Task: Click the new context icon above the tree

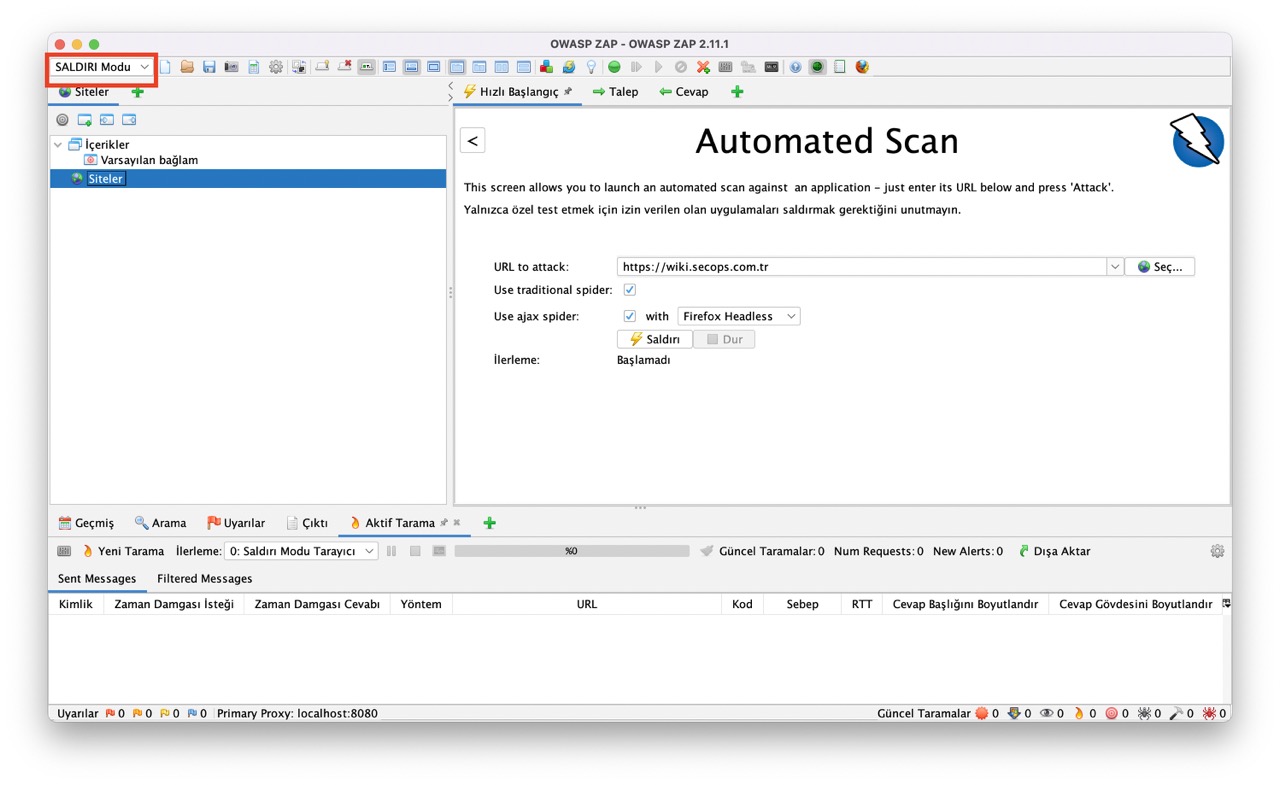Action: coord(85,120)
